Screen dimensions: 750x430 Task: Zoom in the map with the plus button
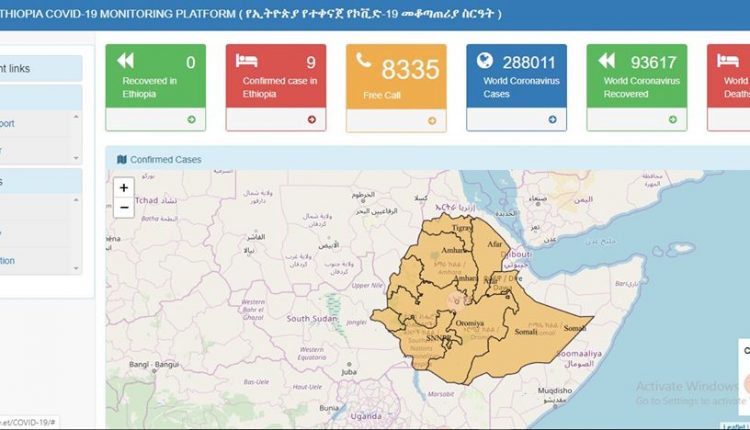tap(124, 187)
